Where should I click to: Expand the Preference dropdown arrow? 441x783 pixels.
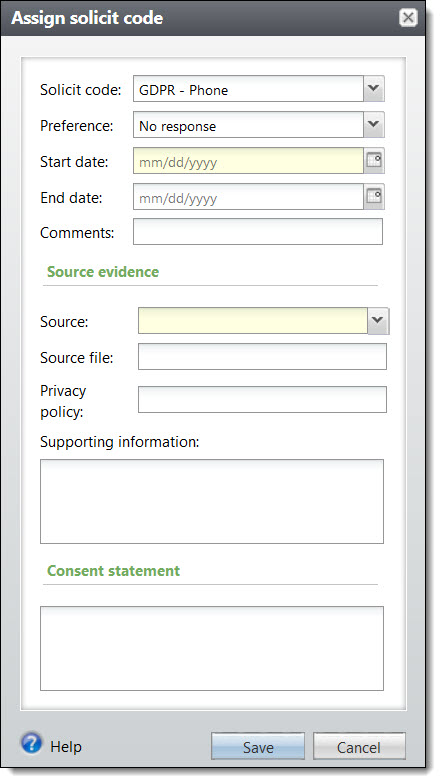point(374,125)
